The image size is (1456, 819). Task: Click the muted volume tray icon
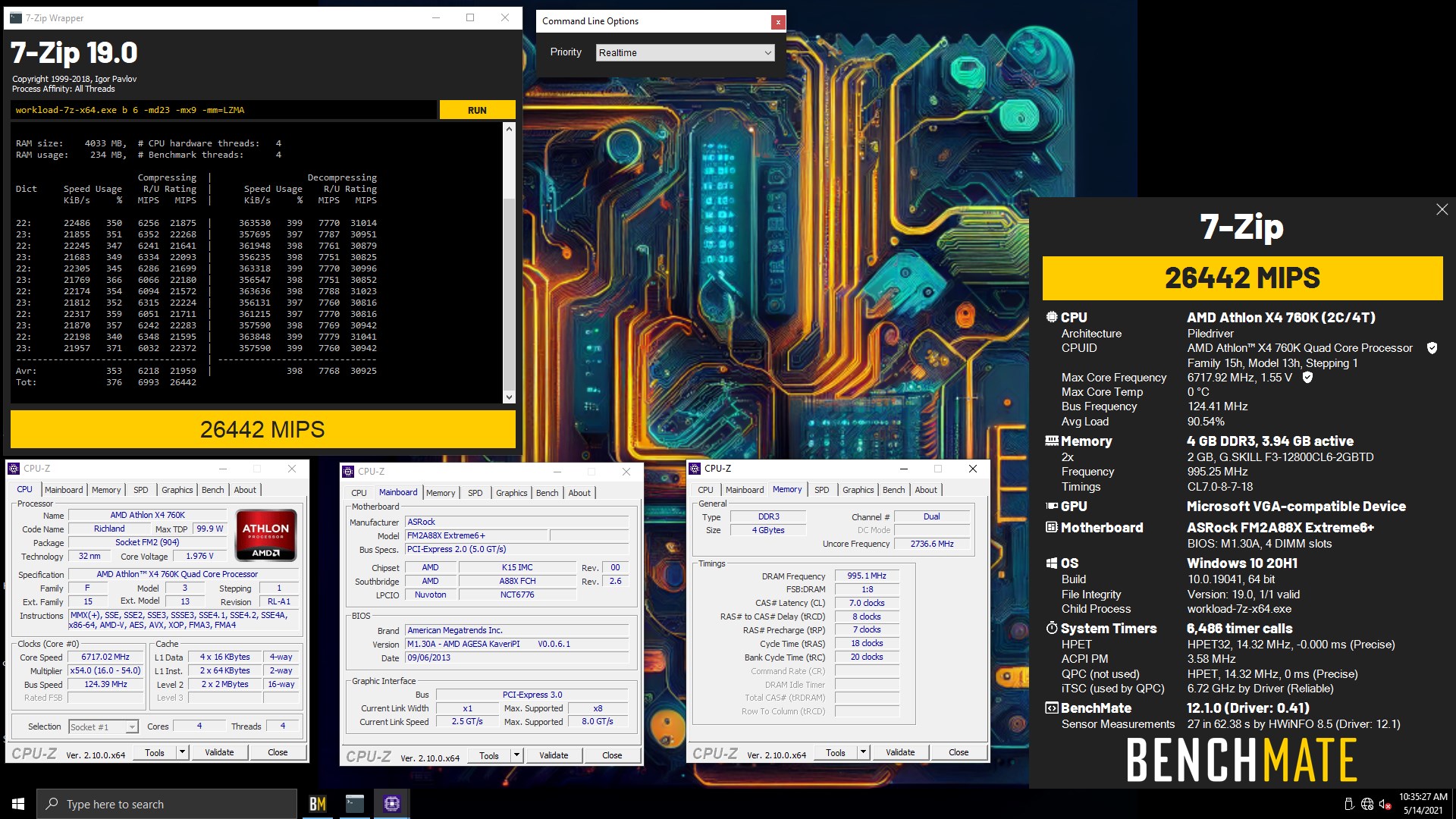click(1385, 804)
